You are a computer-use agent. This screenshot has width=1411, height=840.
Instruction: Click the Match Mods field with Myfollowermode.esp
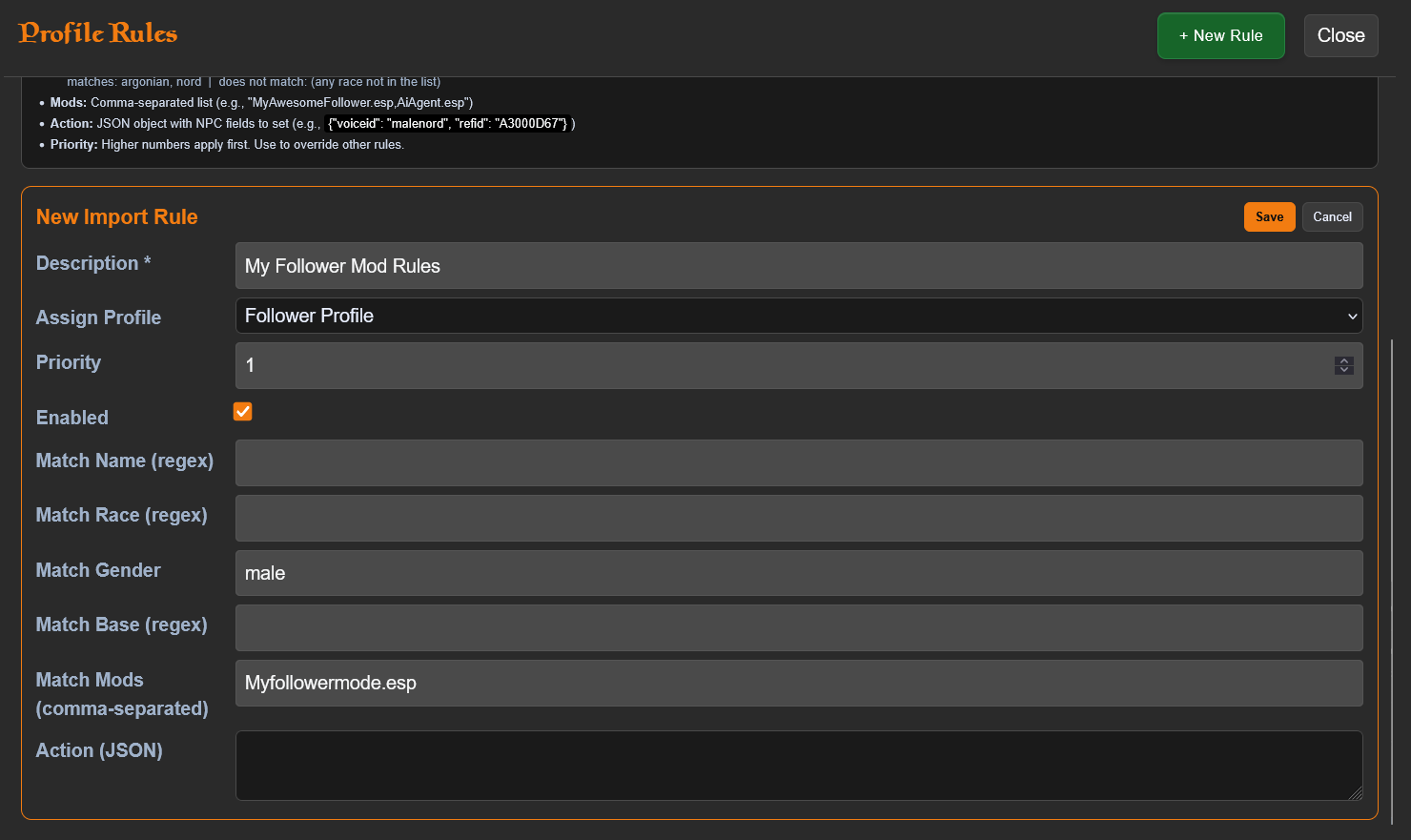tap(798, 683)
